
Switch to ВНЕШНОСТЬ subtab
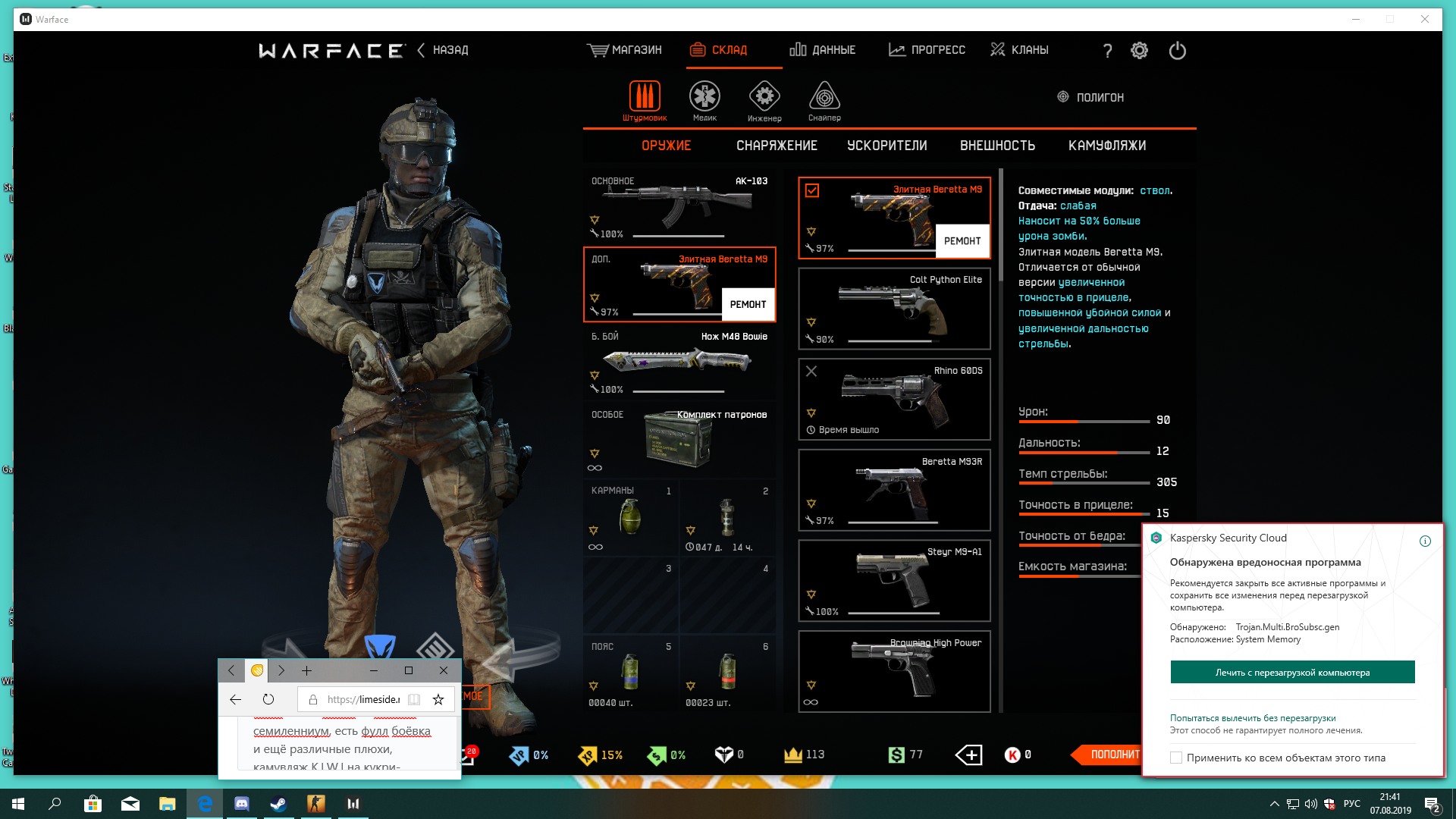[998, 146]
